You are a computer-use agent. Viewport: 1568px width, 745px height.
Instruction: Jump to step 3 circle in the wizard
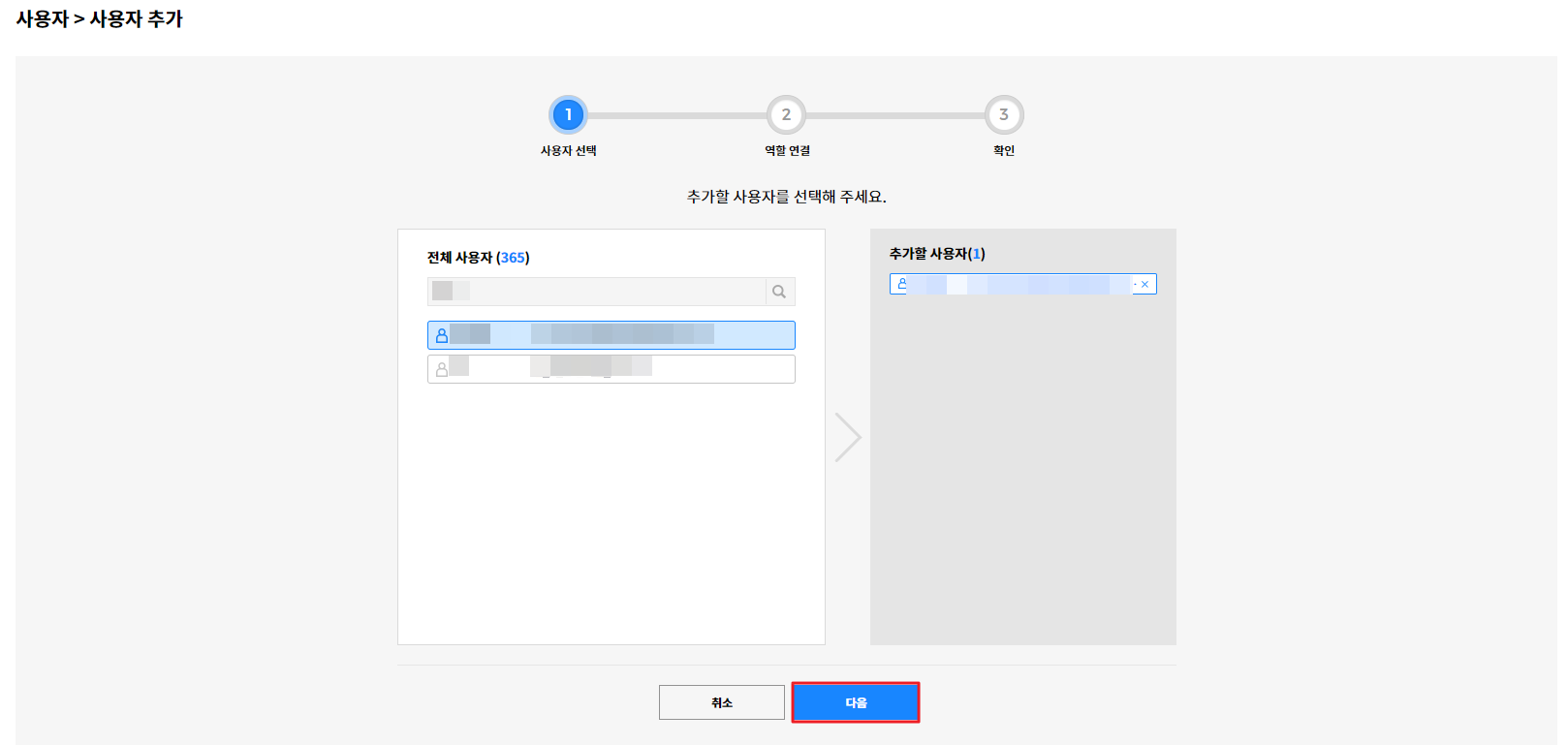[x=1004, y=114]
